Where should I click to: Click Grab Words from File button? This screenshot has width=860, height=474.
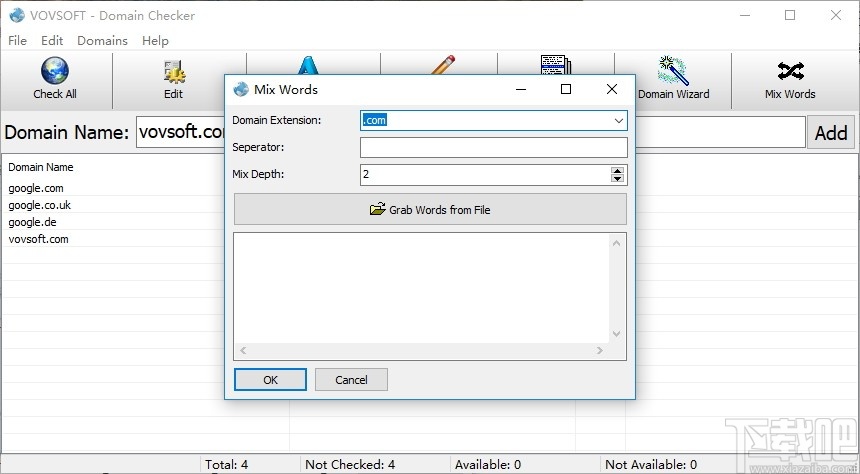click(x=430, y=209)
